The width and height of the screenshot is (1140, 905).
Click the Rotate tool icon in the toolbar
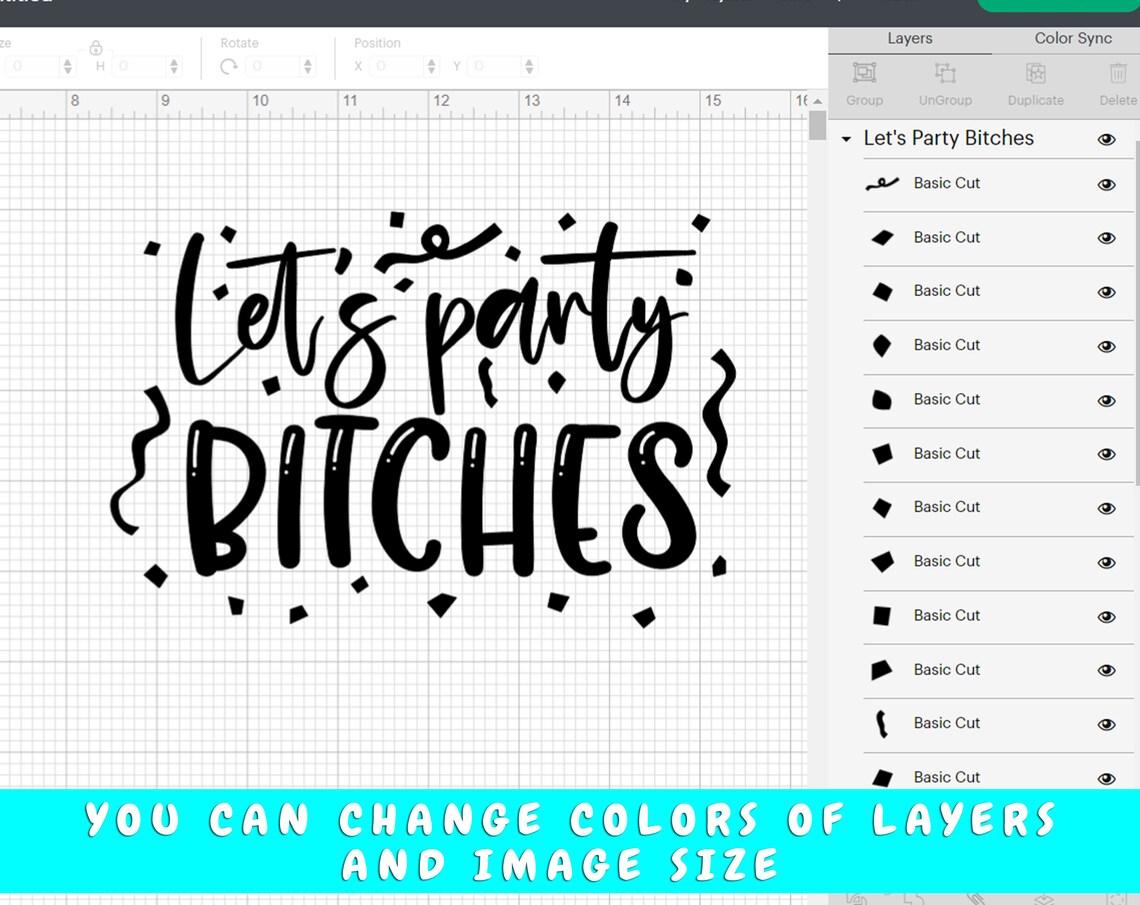tap(228, 66)
